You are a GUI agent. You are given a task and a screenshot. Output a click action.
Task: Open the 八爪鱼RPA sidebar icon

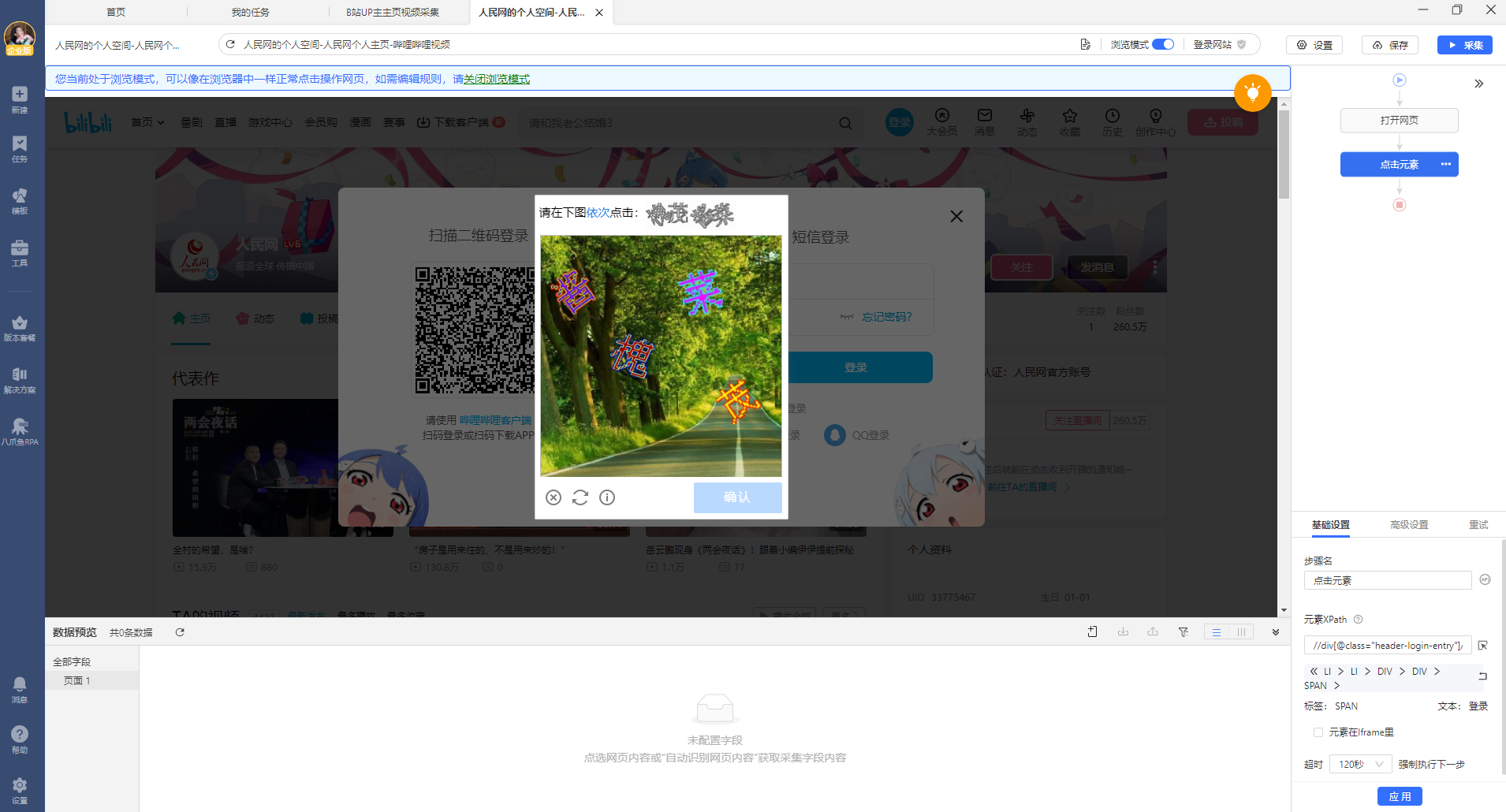coord(20,432)
